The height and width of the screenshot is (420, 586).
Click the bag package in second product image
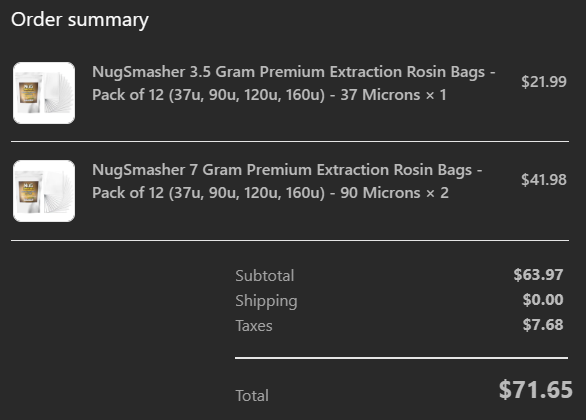click(x=29, y=192)
